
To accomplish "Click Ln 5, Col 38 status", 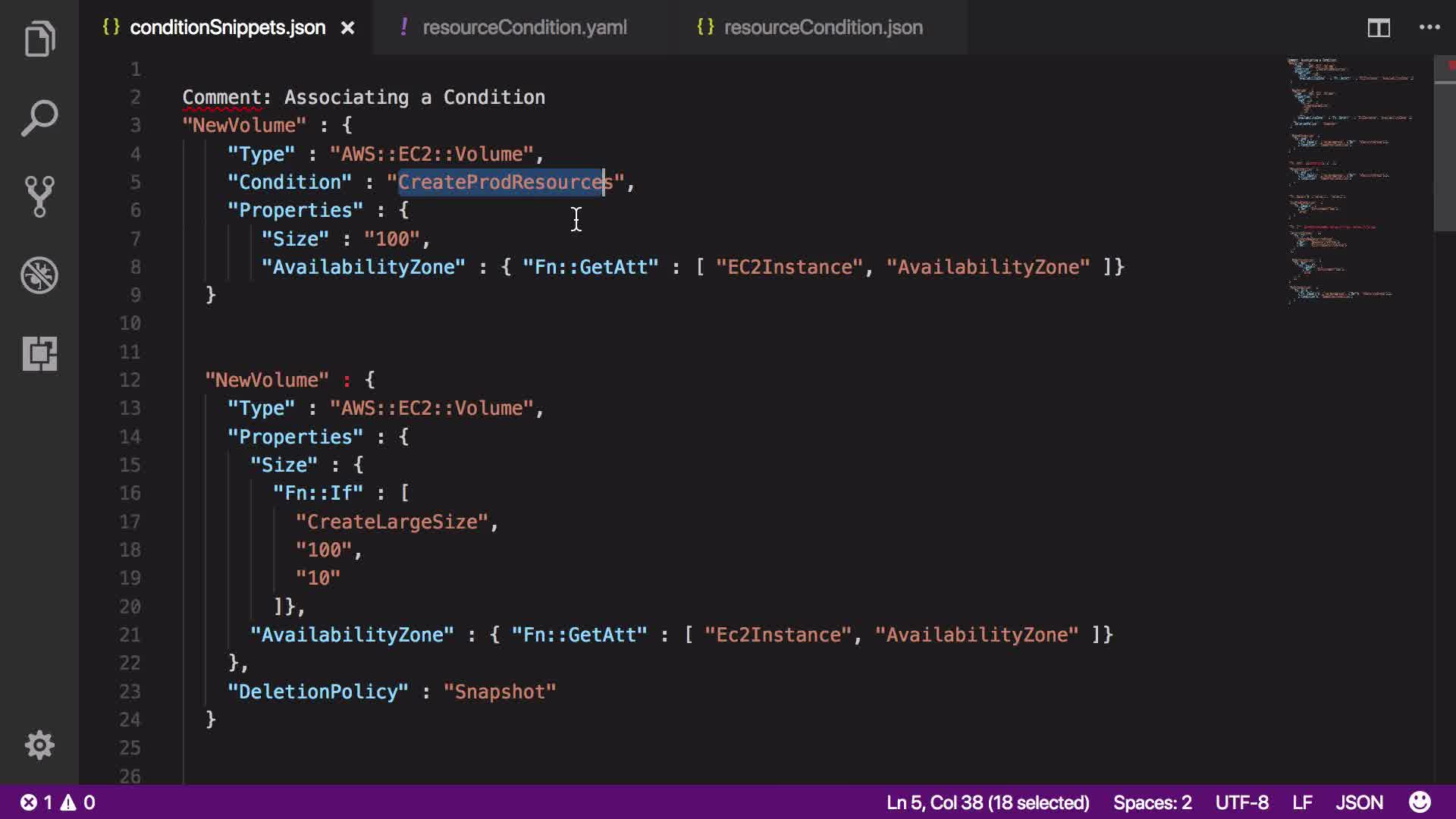I will [x=987, y=802].
